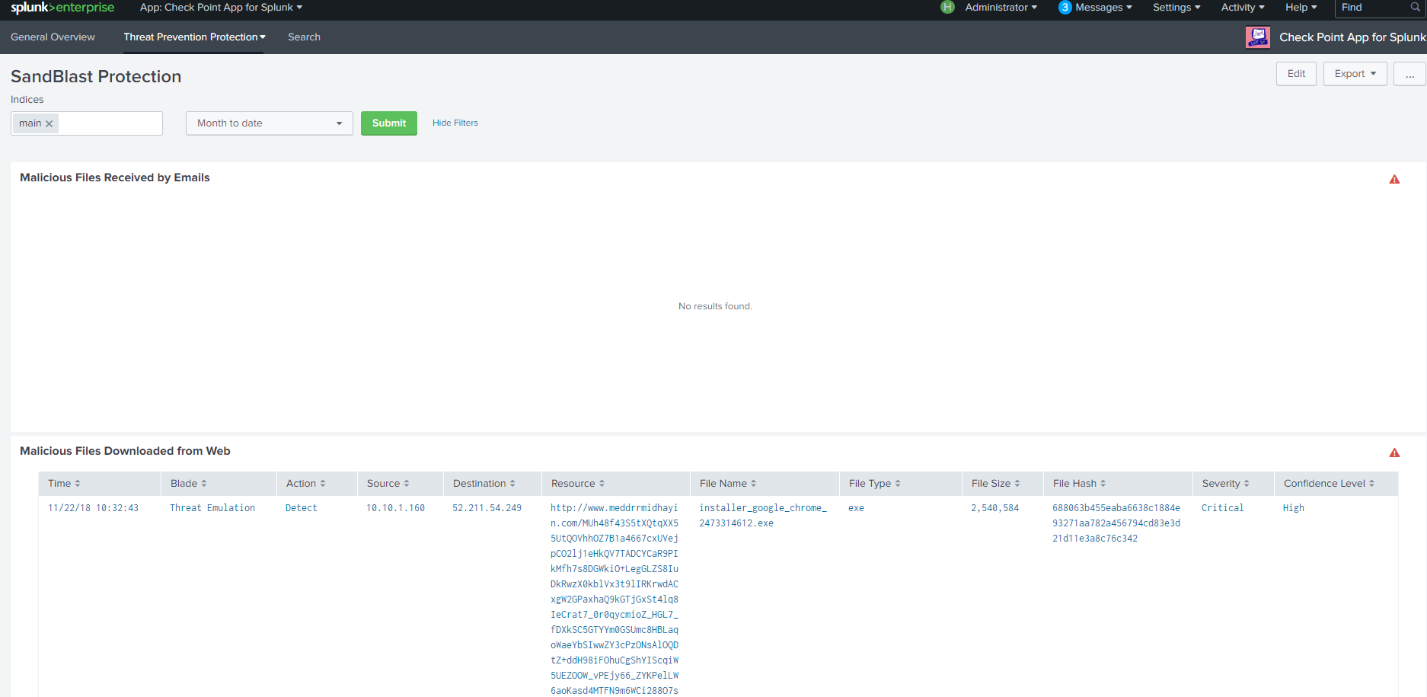Click the splunk>enterprise logo

[62, 8]
